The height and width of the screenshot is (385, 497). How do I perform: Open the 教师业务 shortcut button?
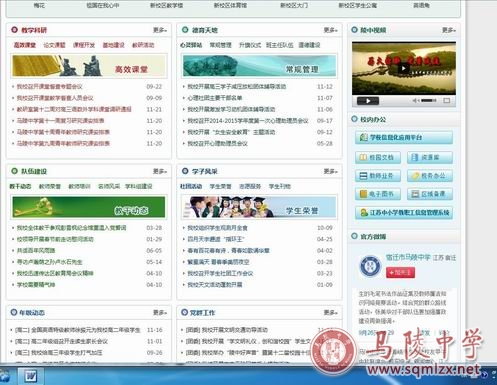(378, 176)
